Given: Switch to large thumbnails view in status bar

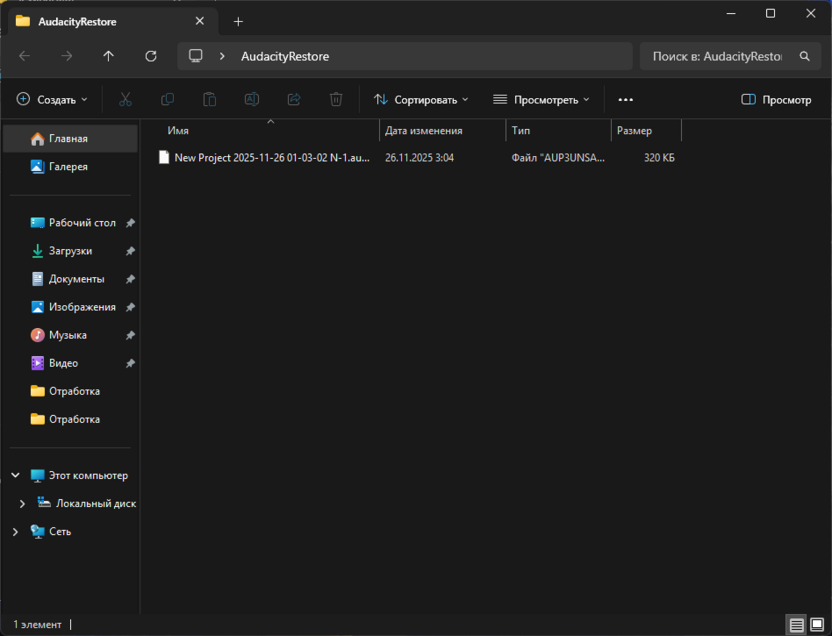Looking at the screenshot, I should [x=817, y=625].
